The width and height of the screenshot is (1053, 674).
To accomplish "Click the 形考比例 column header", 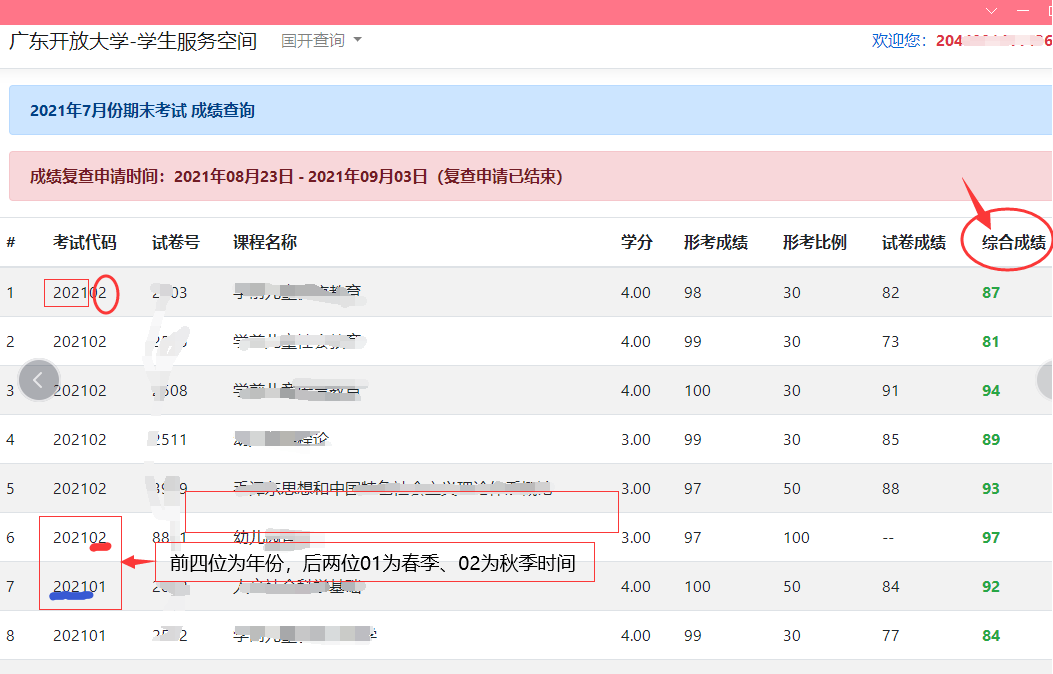I will pos(814,242).
